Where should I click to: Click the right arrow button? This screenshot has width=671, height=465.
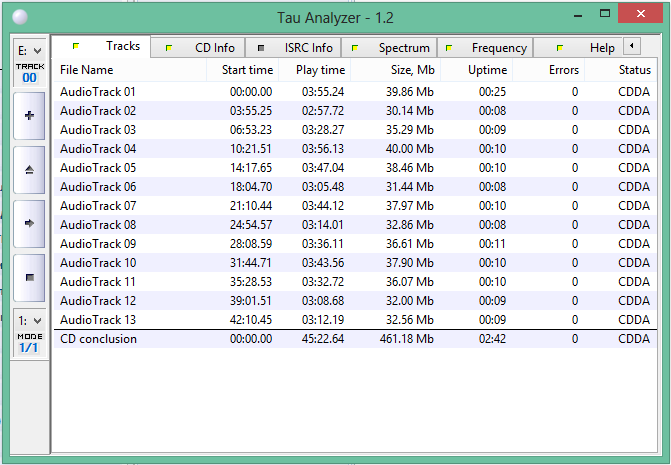coord(29,223)
